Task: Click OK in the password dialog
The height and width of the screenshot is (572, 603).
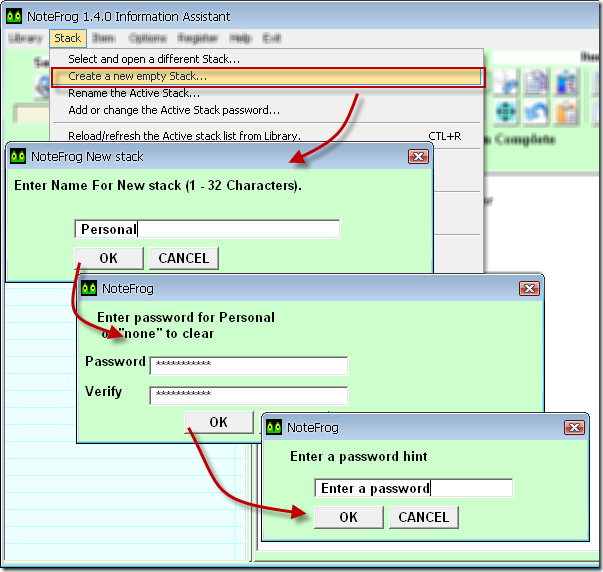Action: point(219,422)
